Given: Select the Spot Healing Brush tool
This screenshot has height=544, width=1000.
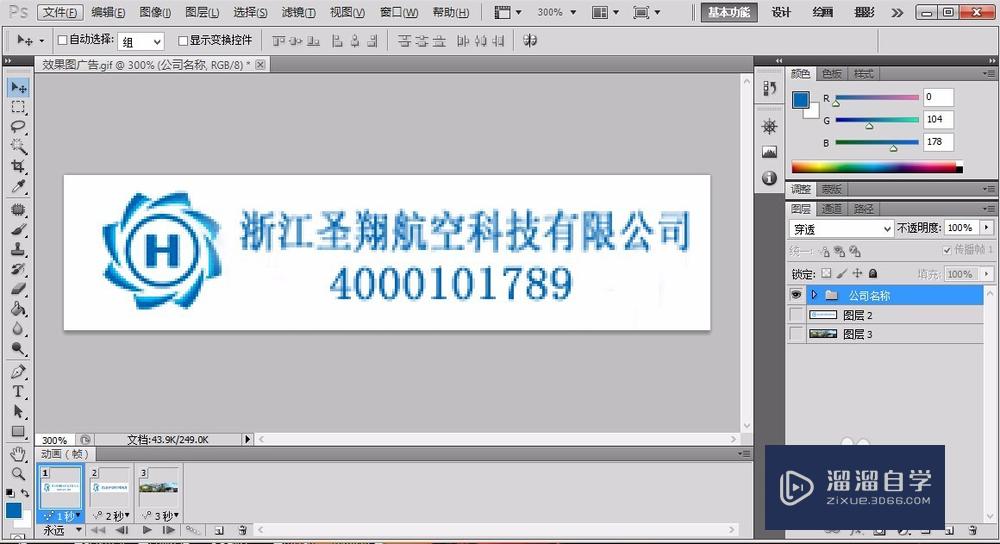Looking at the screenshot, I should click(18, 210).
